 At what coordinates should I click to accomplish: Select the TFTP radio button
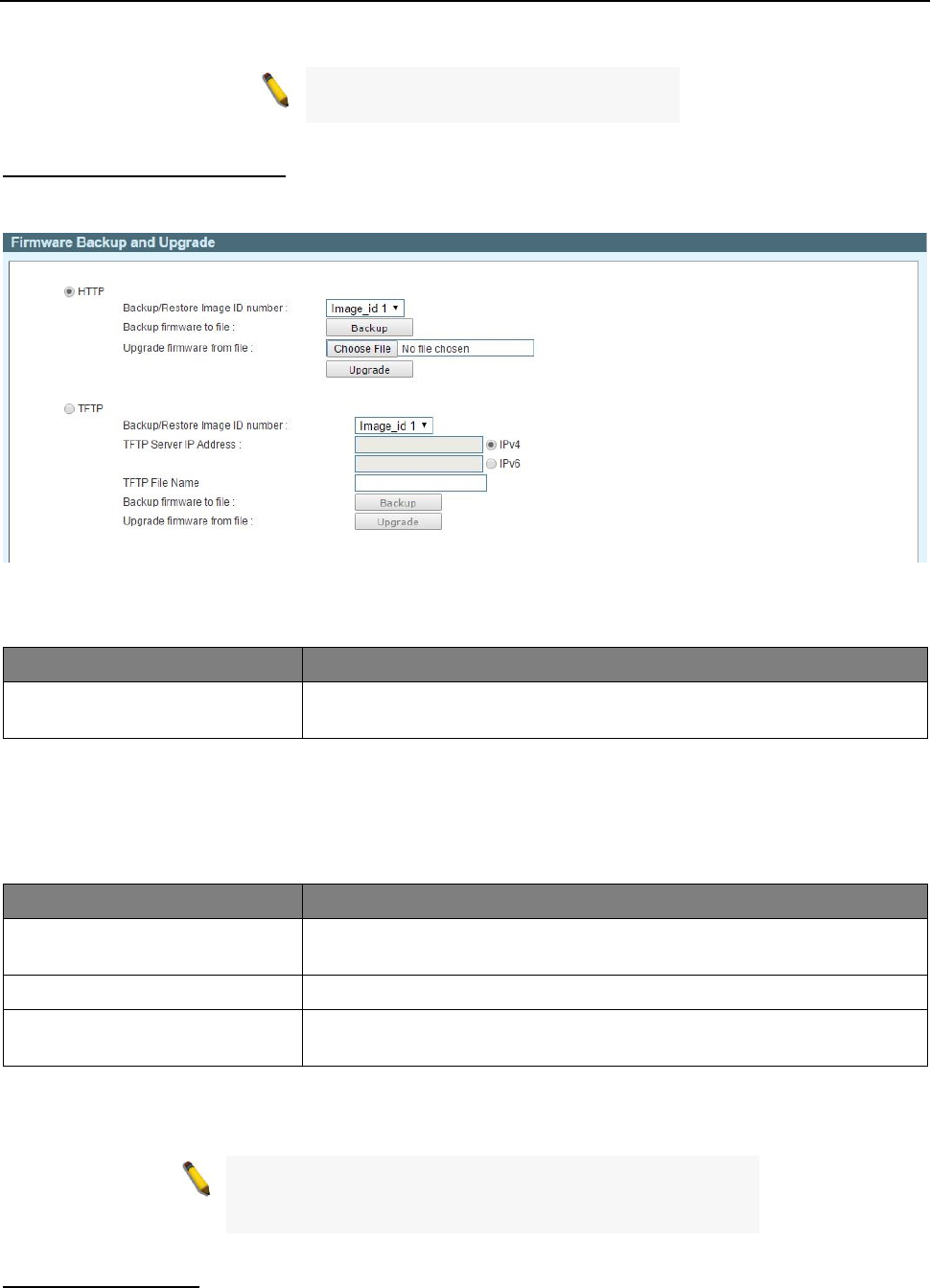[69, 408]
